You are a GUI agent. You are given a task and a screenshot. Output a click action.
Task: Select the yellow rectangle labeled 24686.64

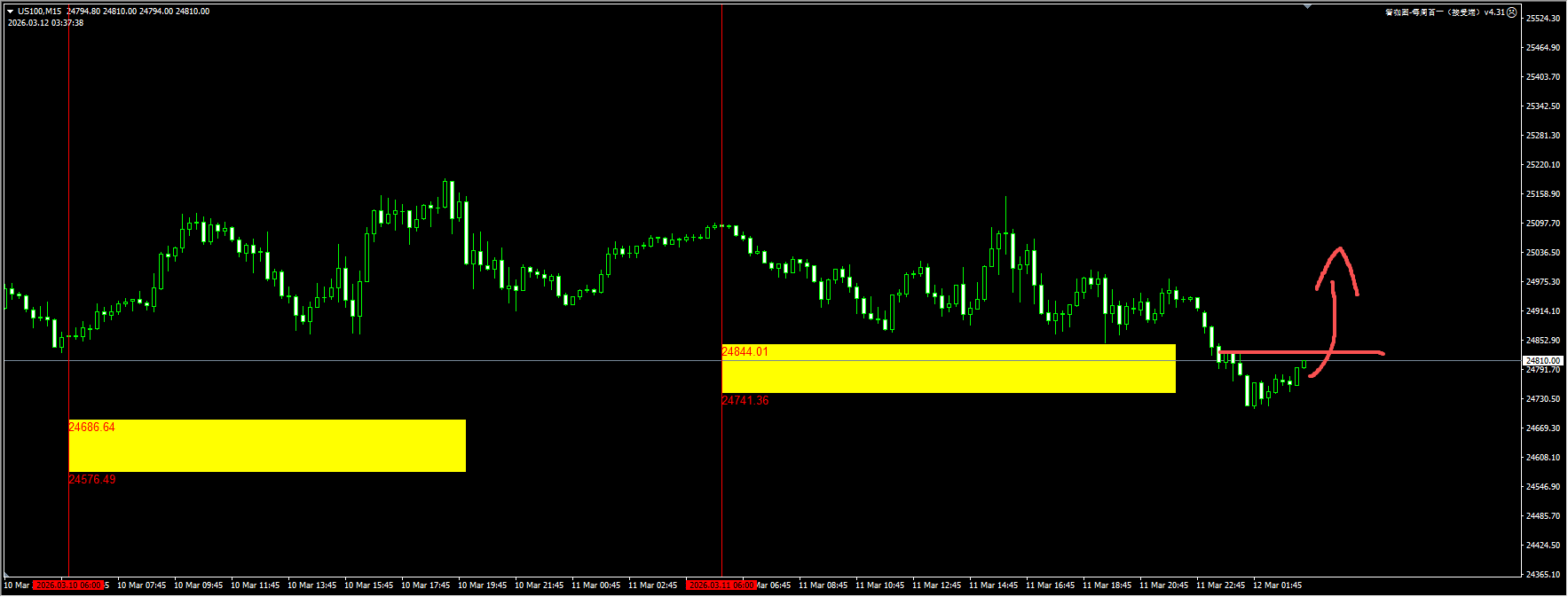pyautogui.click(x=266, y=446)
